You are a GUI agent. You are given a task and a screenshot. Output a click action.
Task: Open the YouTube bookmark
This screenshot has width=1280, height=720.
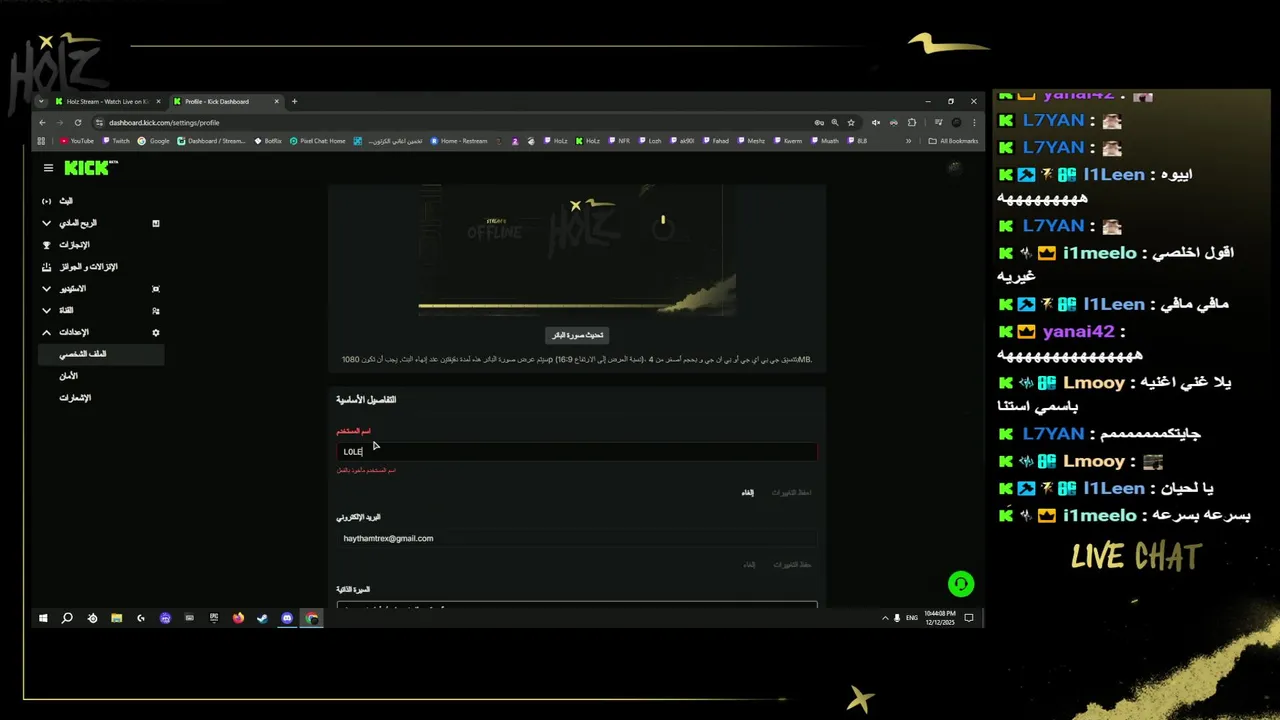point(77,141)
